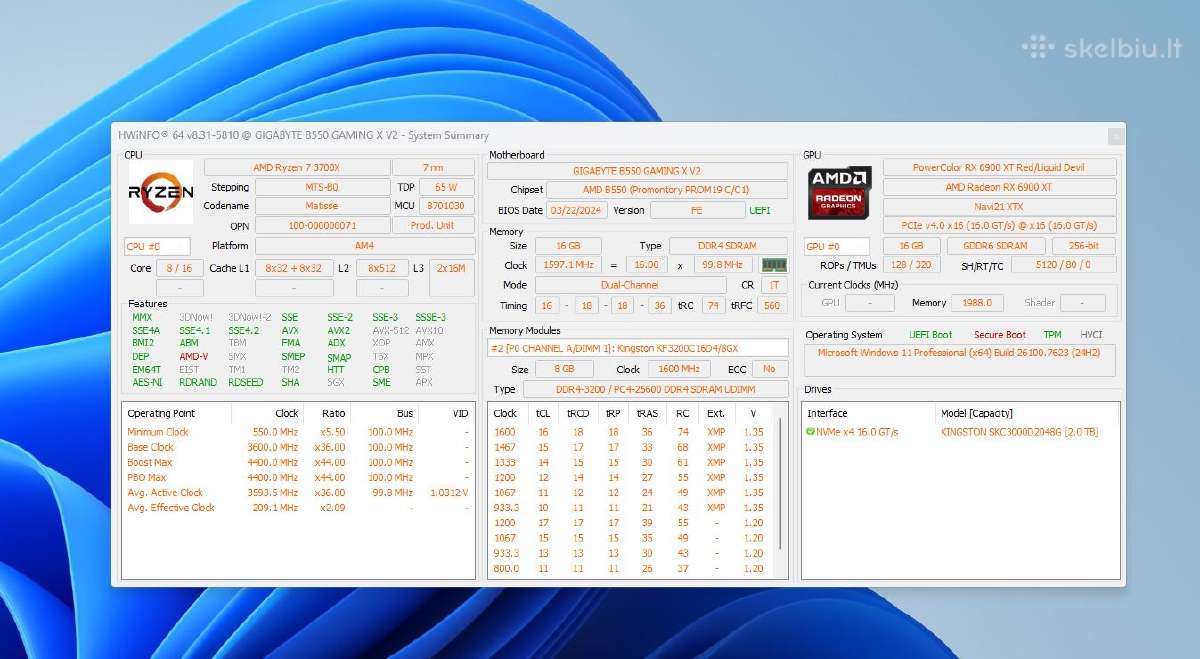Click the Prod. Unit field
The image size is (1200, 659).
[432, 225]
